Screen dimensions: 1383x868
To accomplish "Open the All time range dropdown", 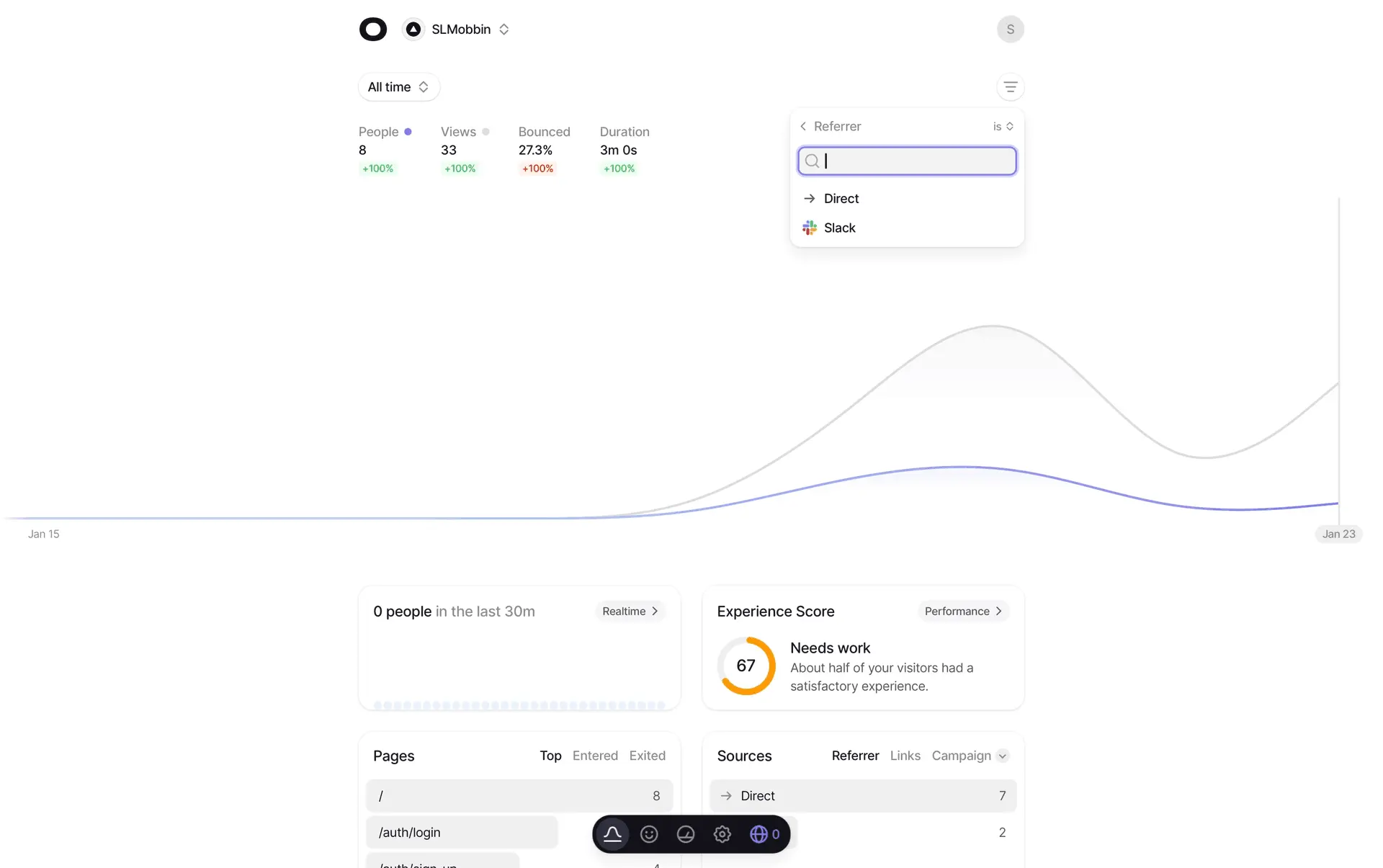I will tap(398, 87).
